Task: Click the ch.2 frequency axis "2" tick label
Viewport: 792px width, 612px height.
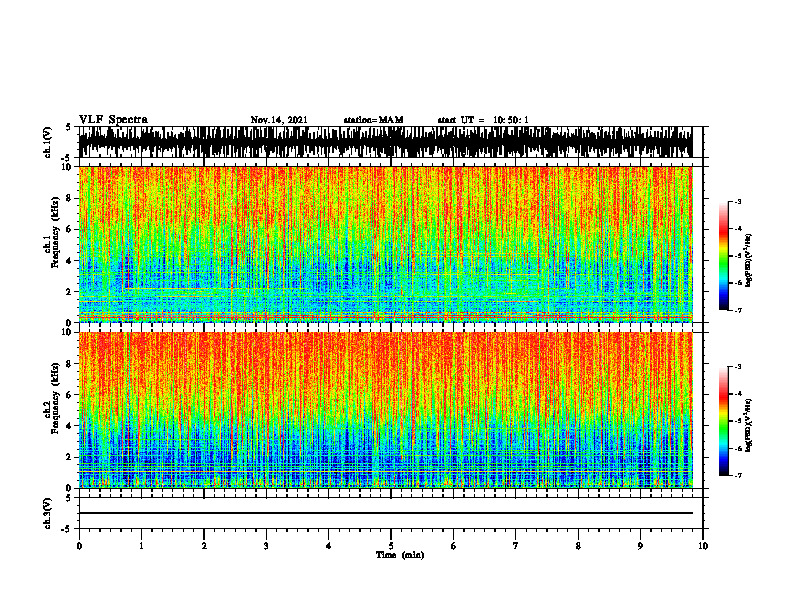Action: coord(69,457)
